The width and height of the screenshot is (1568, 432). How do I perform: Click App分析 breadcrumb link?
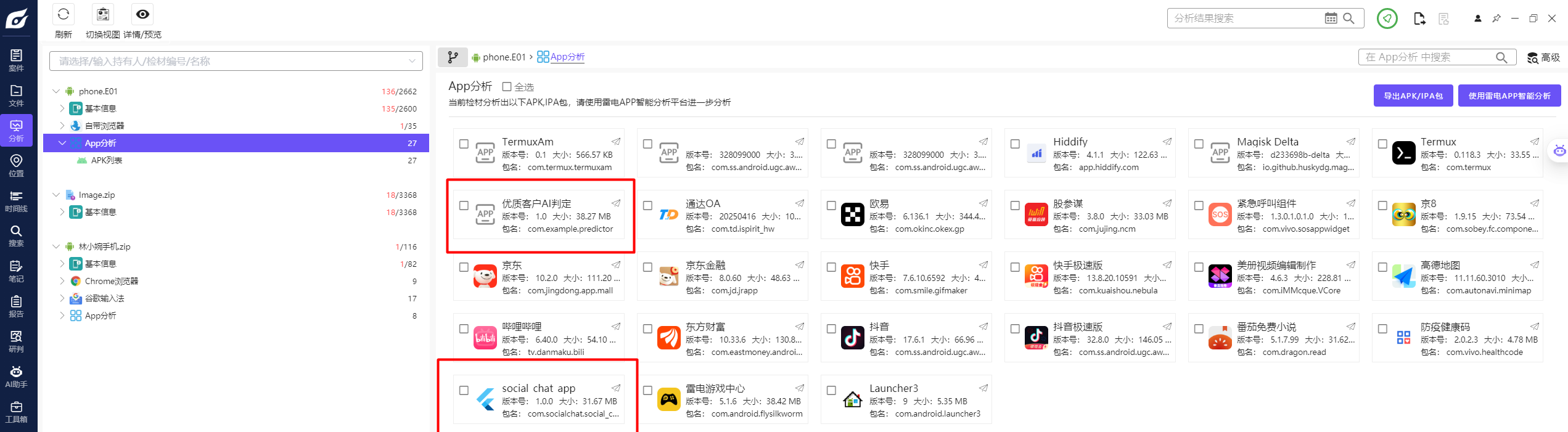567,57
